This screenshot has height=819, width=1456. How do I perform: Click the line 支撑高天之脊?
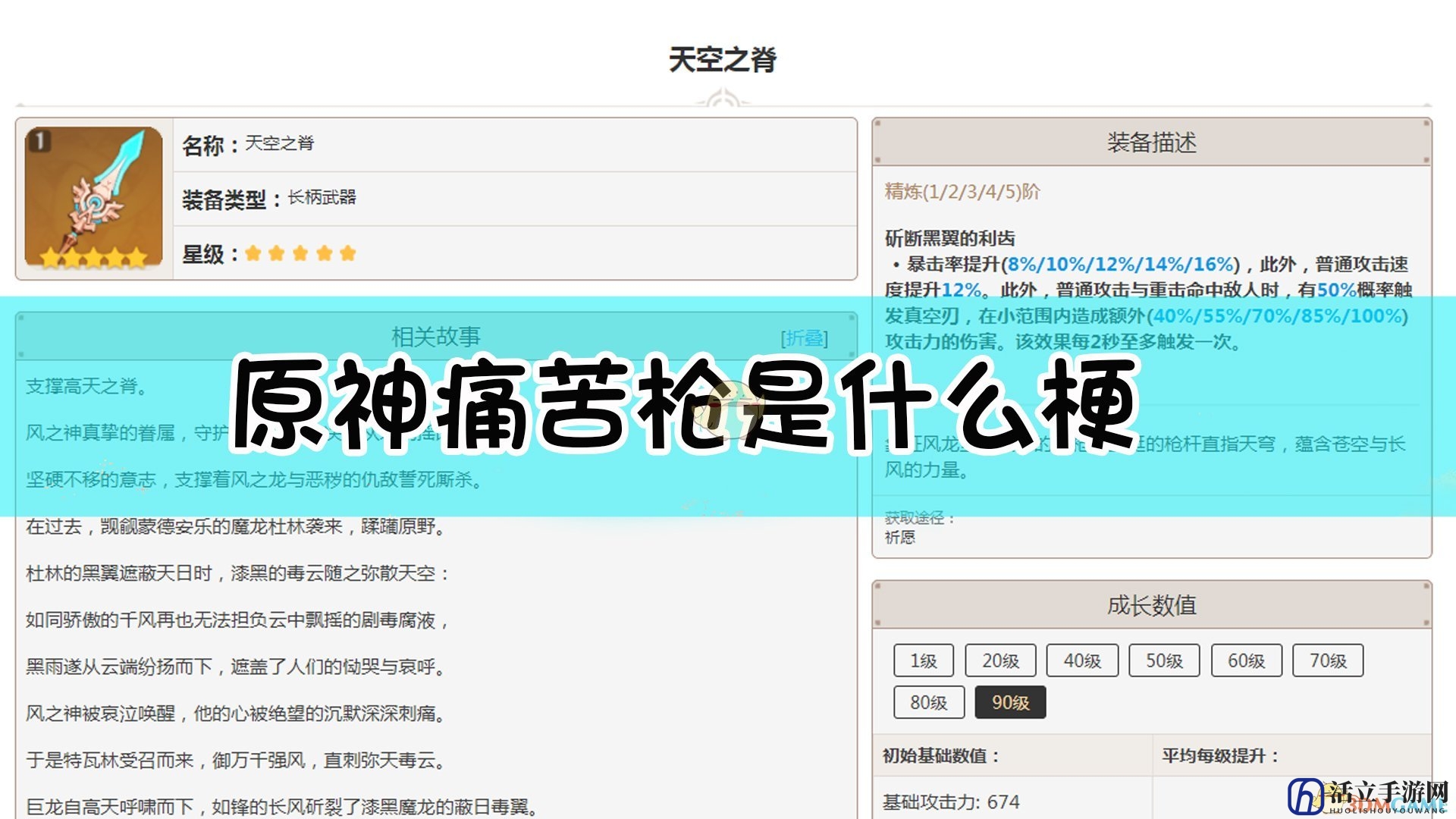click(86, 386)
